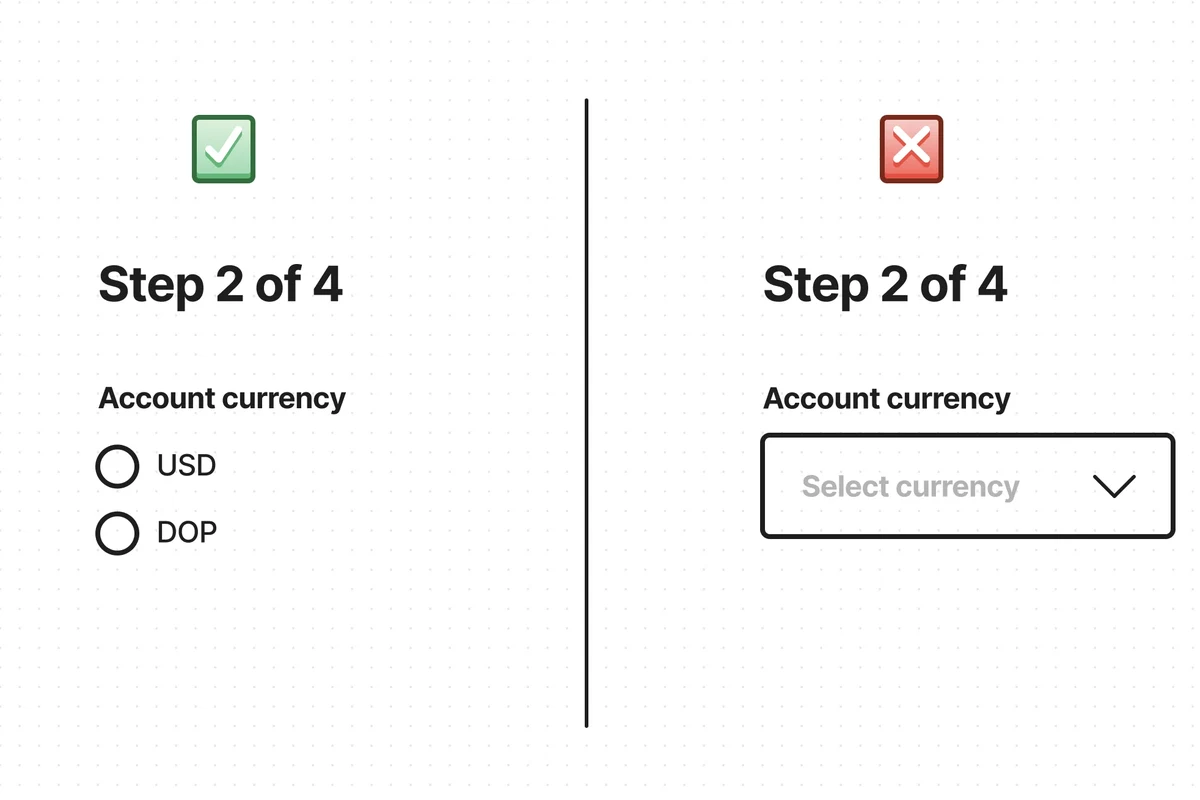The height and width of the screenshot is (800, 1200).
Task: Click the number 4 in the left heading
Action: pyautogui.click(x=328, y=285)
